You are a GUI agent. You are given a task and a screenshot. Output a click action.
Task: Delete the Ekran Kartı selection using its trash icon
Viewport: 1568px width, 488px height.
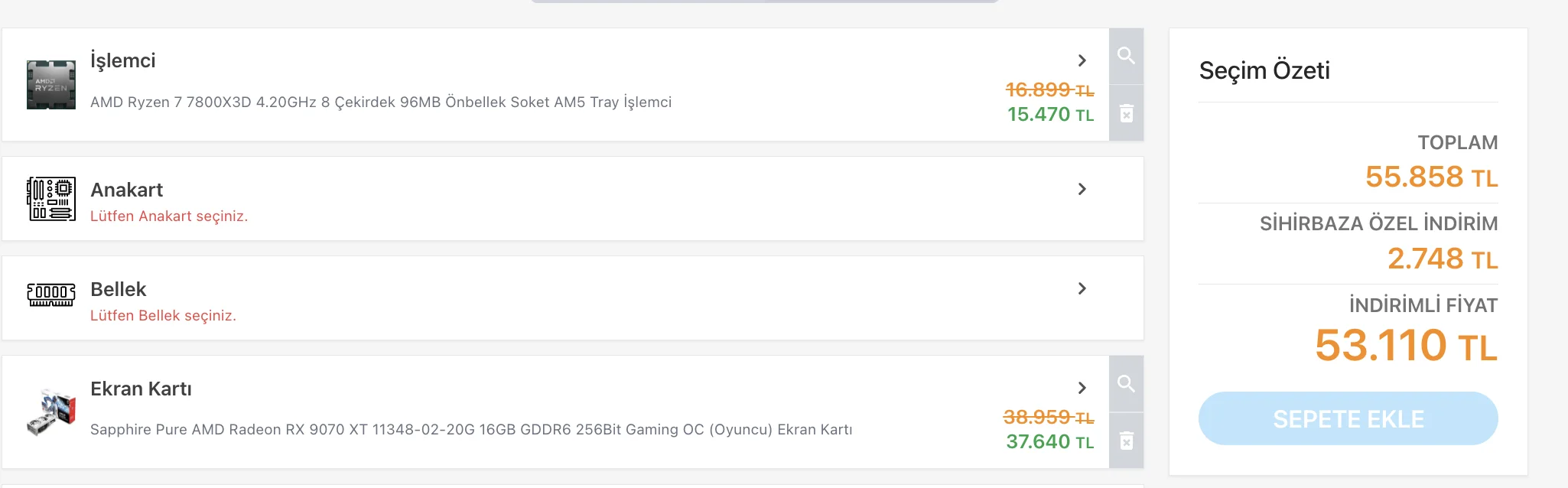coord(1126,441)
